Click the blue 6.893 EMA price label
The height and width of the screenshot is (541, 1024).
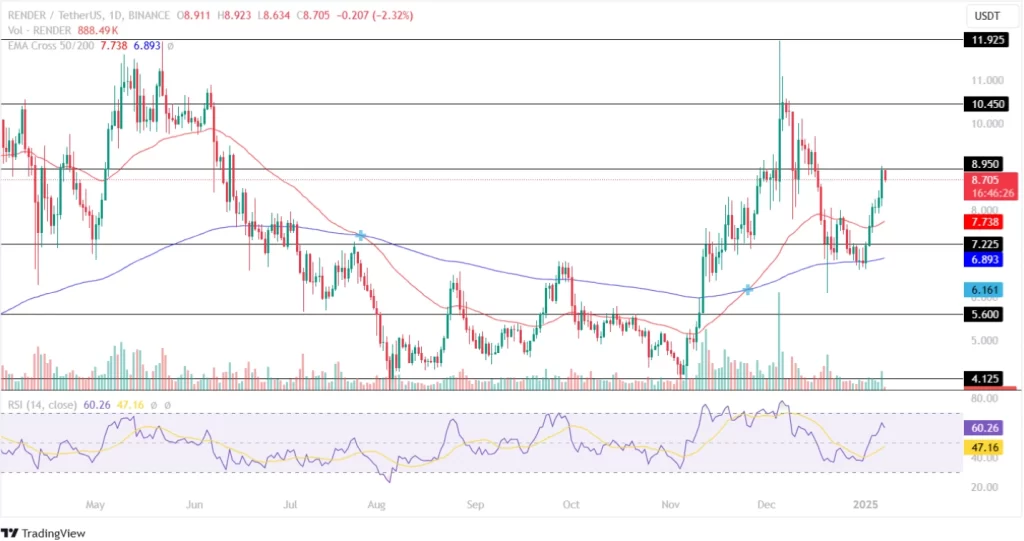click(x=985, y=259)
